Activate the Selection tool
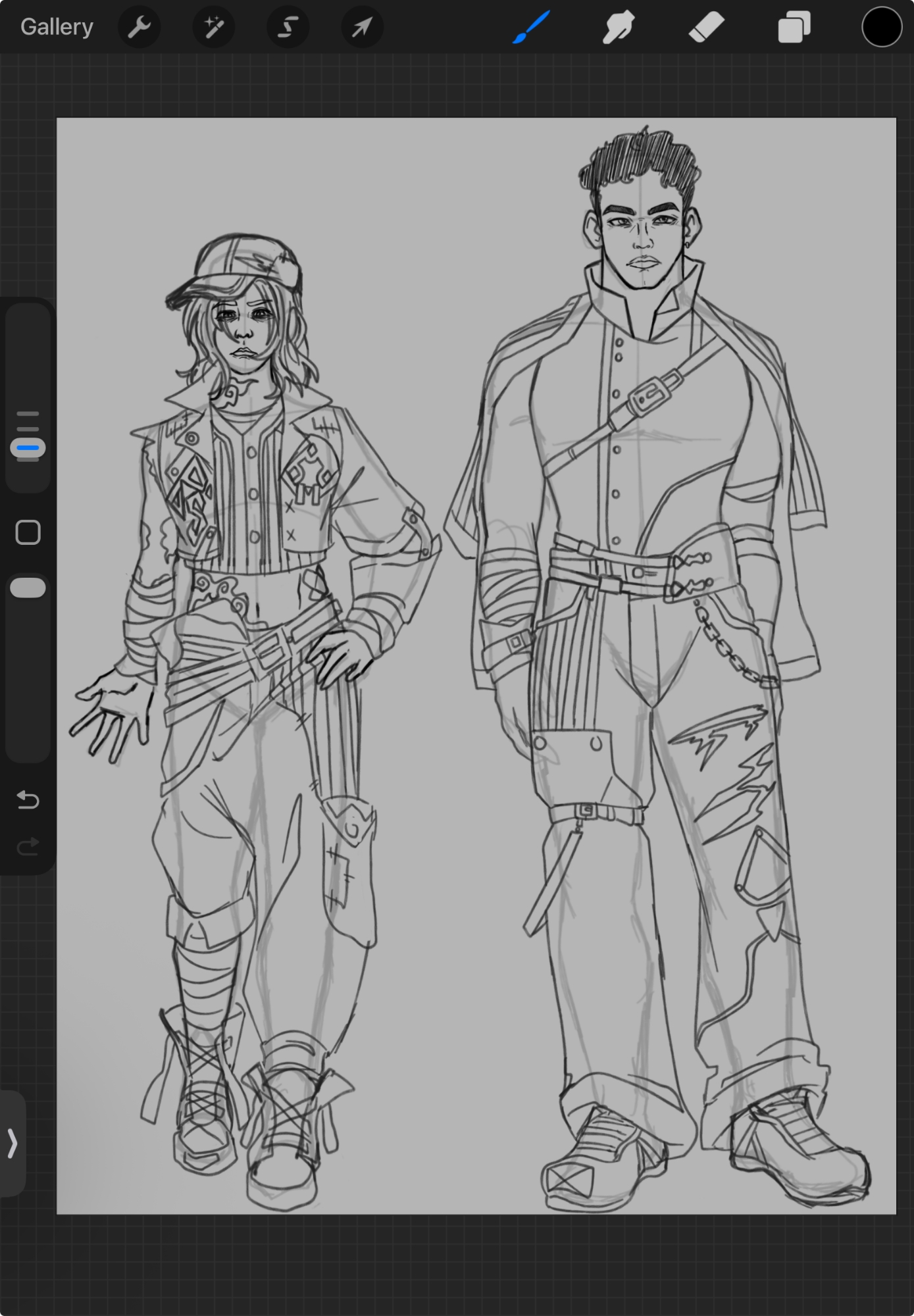Screen dimensions: 914x1316 (x=288, y=27)
